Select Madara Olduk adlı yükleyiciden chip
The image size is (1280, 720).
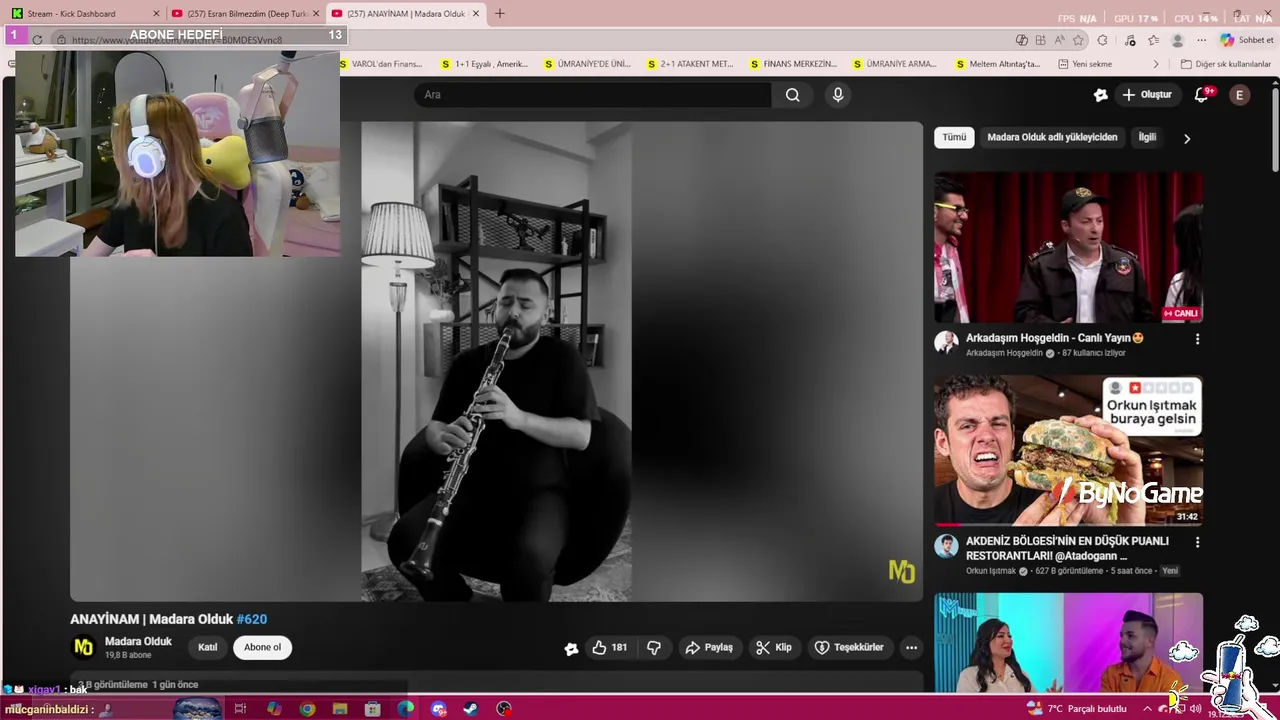click(x=1052, y=138)
